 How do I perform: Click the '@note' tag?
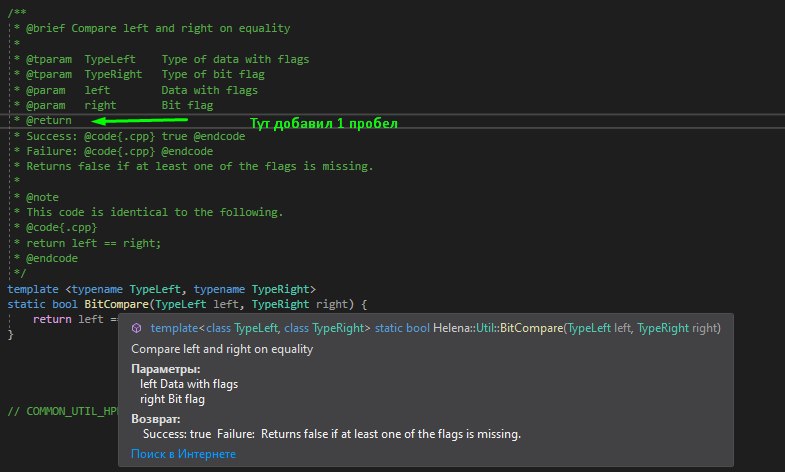pos(42,197)
